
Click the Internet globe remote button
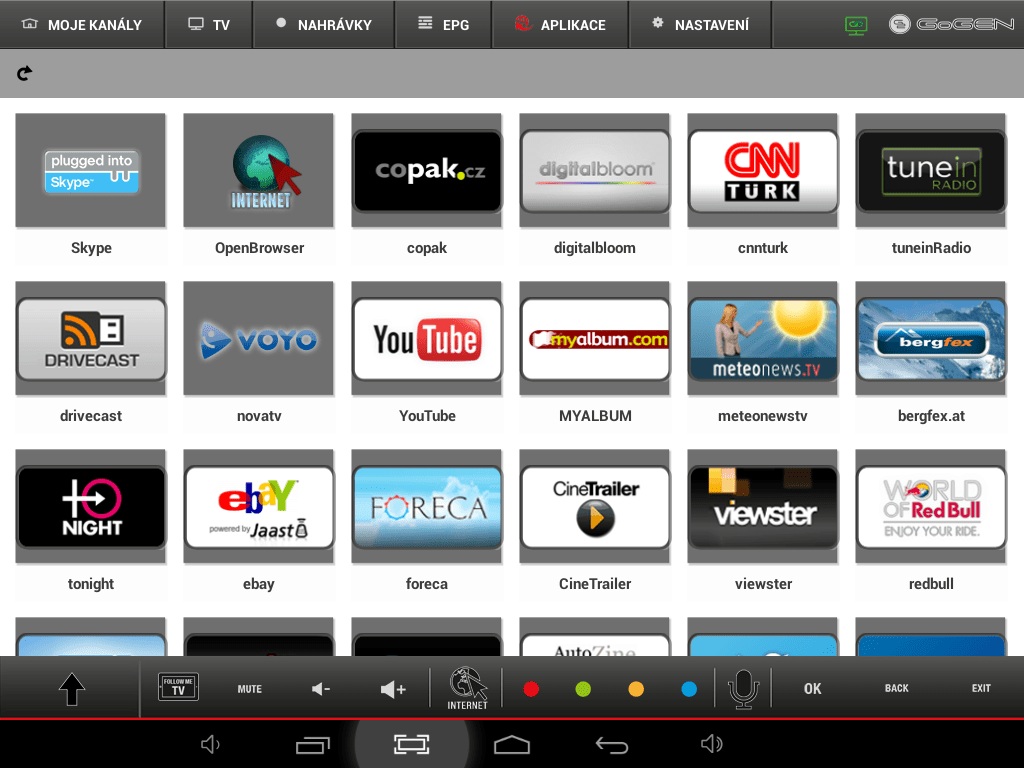click(467, 688)
